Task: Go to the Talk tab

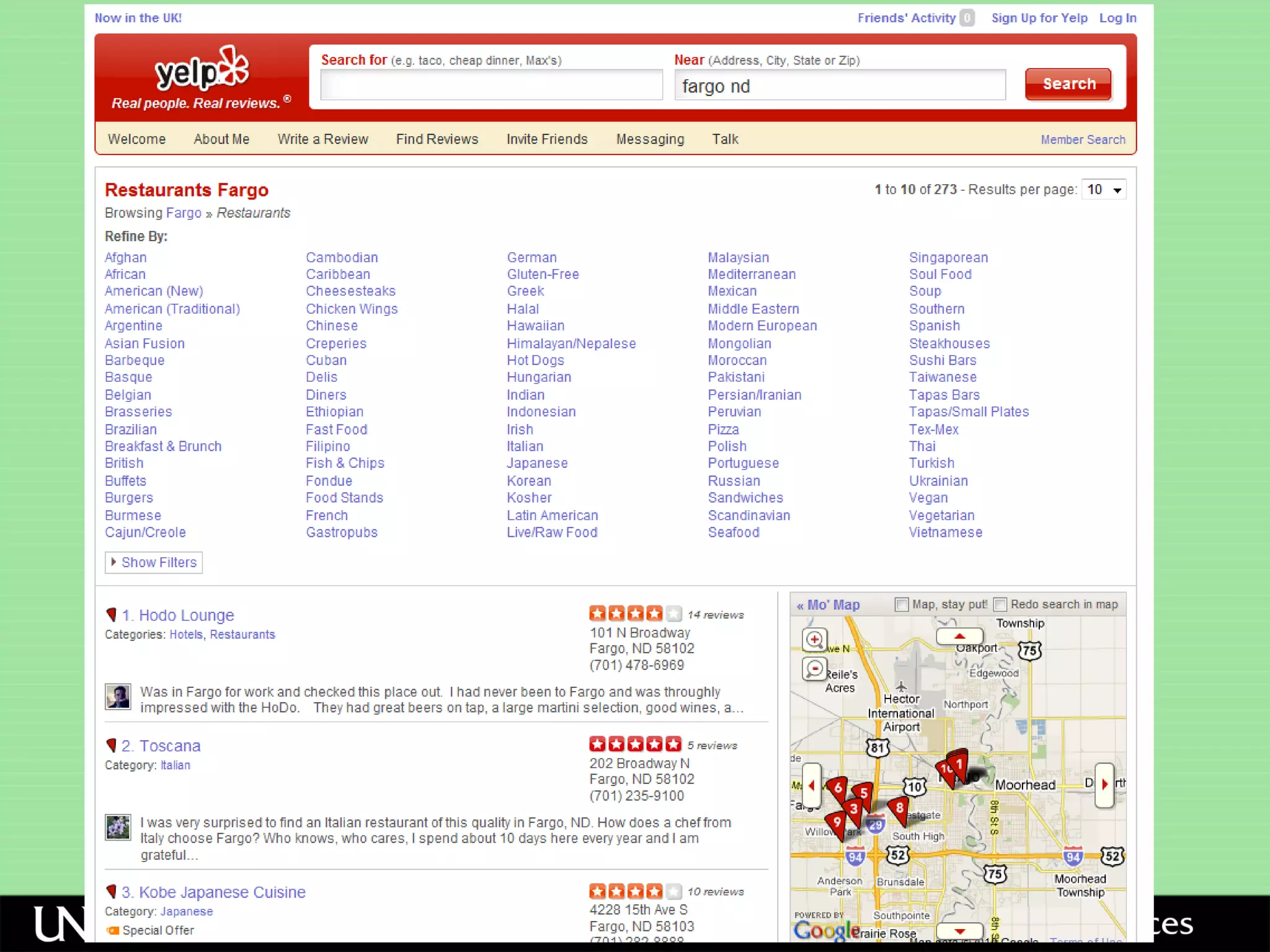Action: 724,139
